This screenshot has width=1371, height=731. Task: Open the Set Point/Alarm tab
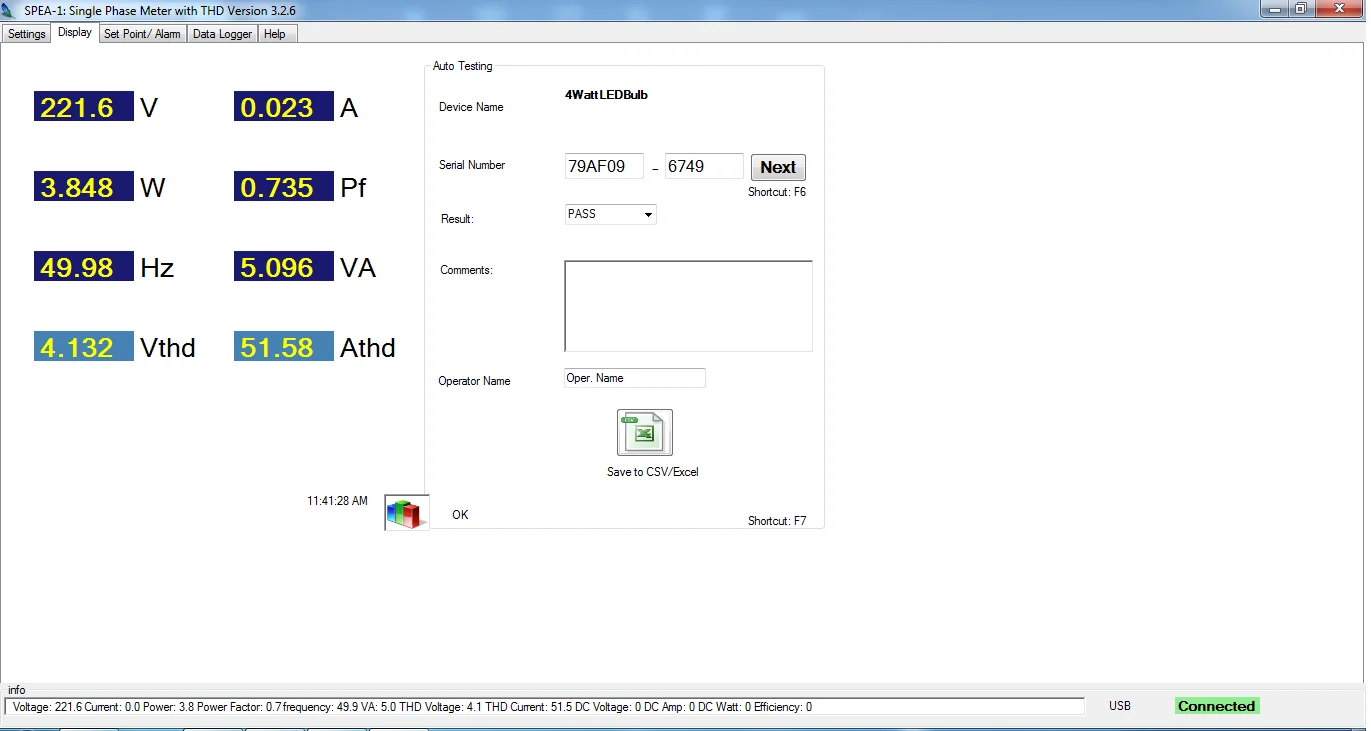(142, 33)
